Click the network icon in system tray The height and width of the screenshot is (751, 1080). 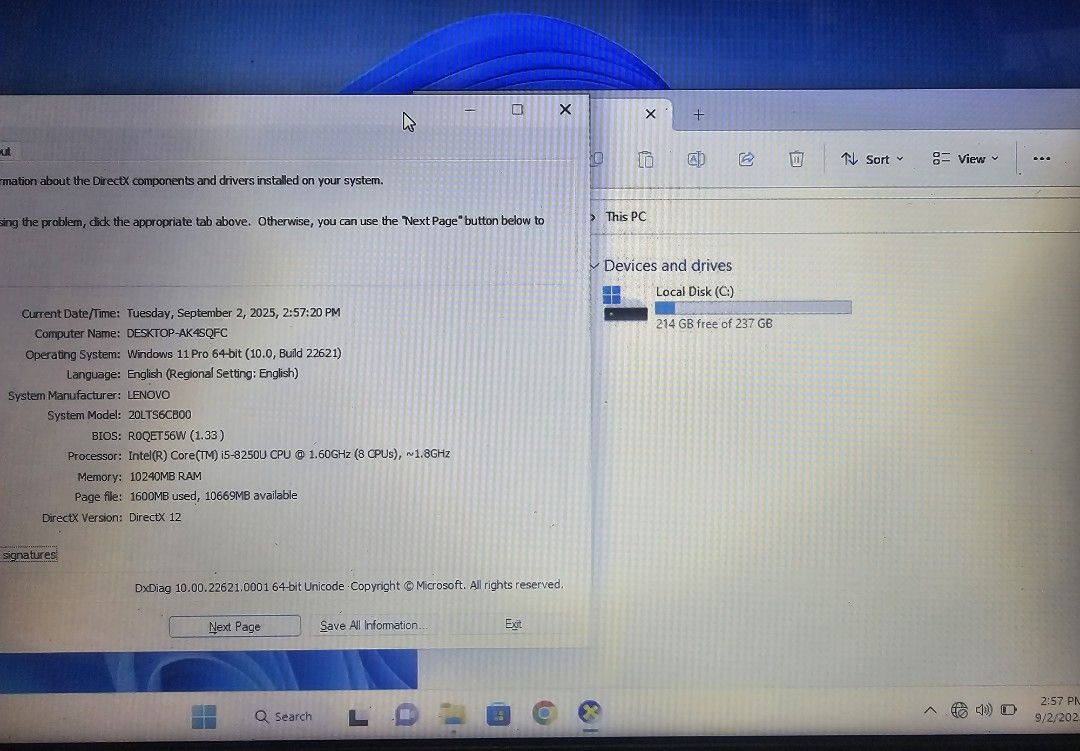(x=959, y=710)
